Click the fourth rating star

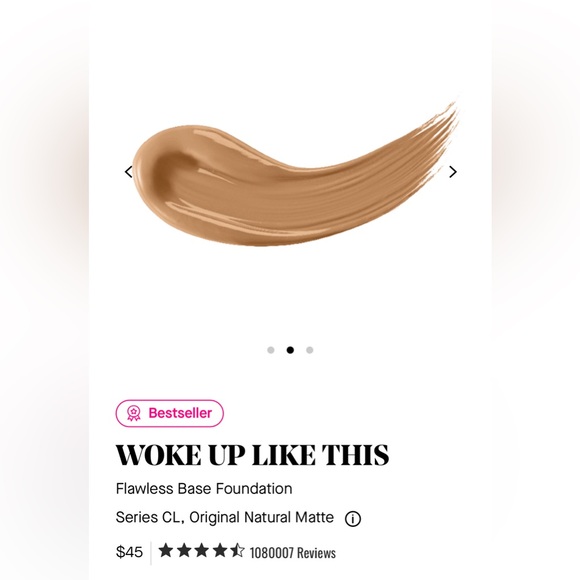(219, 550)
